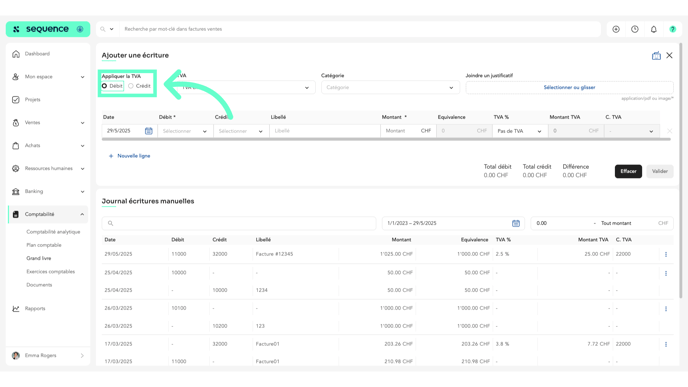Open the C. TVA dropdown in entry row
This screenshot has width=688, height=387.
(x=631, y=131)
